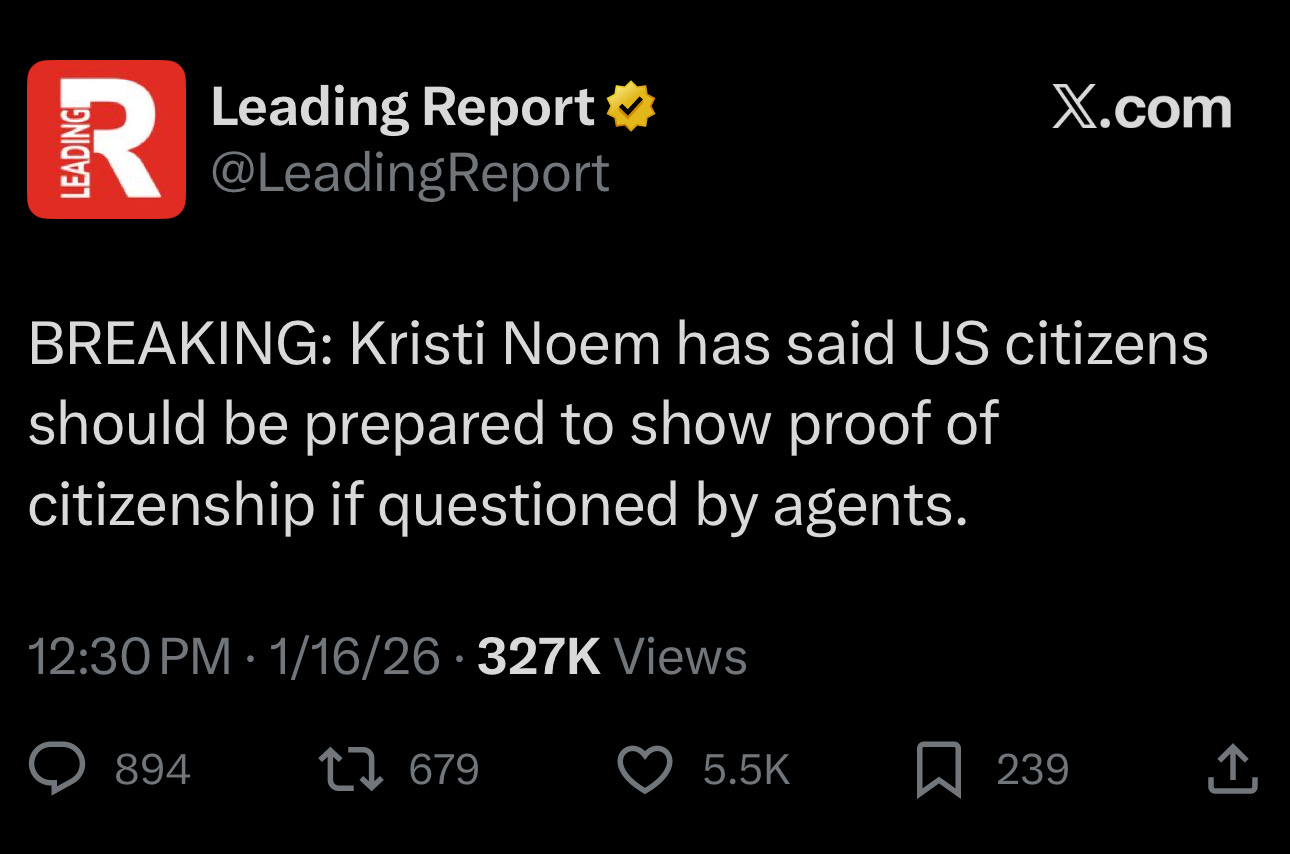
Task: Click the 239 bookmarks count
Action: point(1032,770)
